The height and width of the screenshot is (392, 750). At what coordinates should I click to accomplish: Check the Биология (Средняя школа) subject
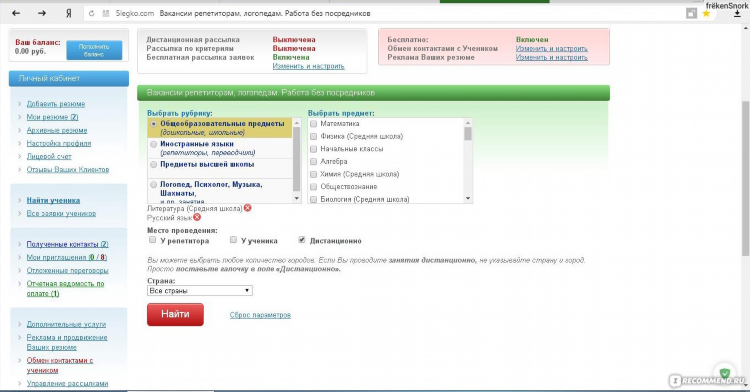coord(314,199)
